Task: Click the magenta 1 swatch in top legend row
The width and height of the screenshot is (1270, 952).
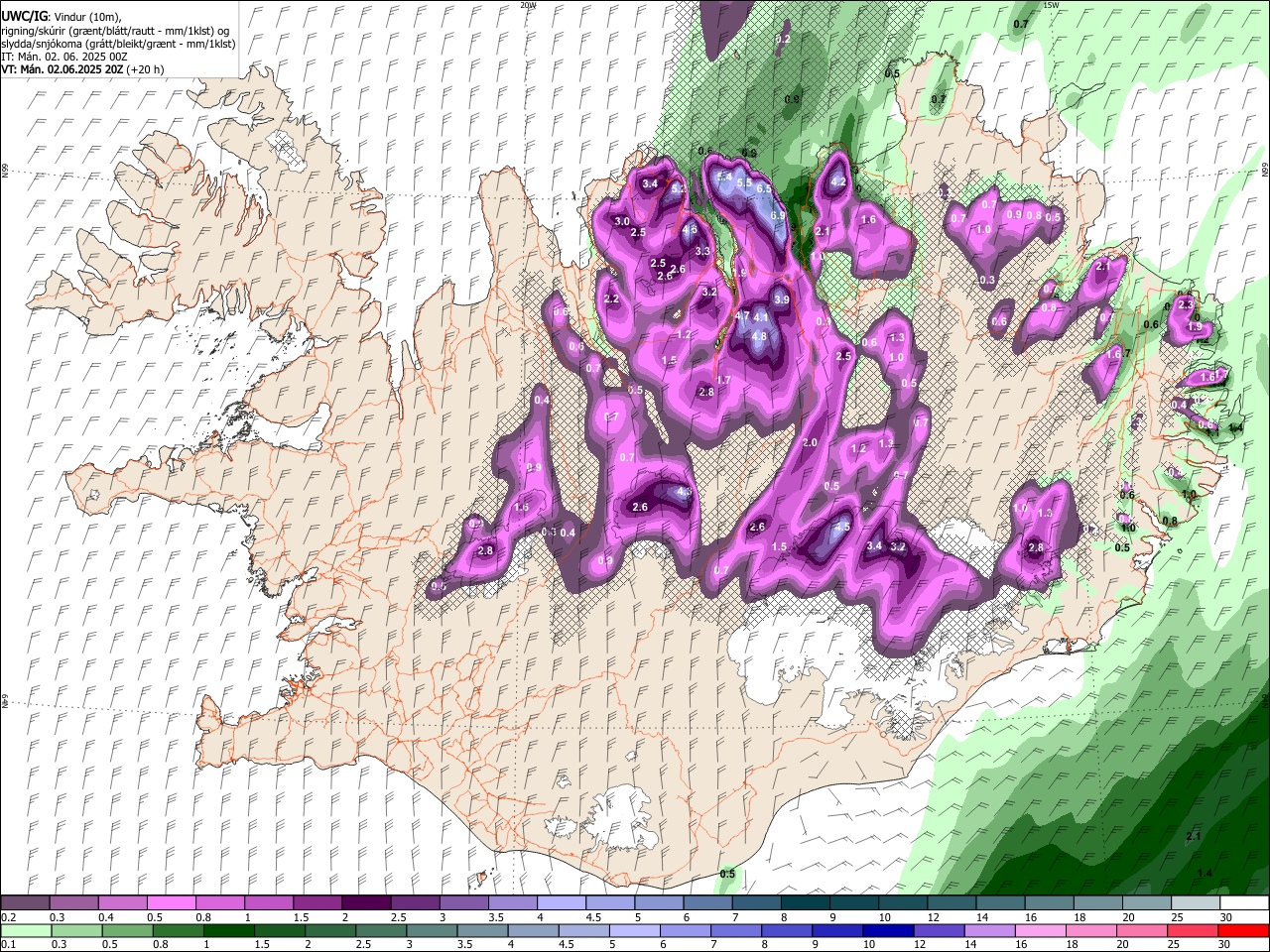Action: pyautogui.click(x=269, y=903)
